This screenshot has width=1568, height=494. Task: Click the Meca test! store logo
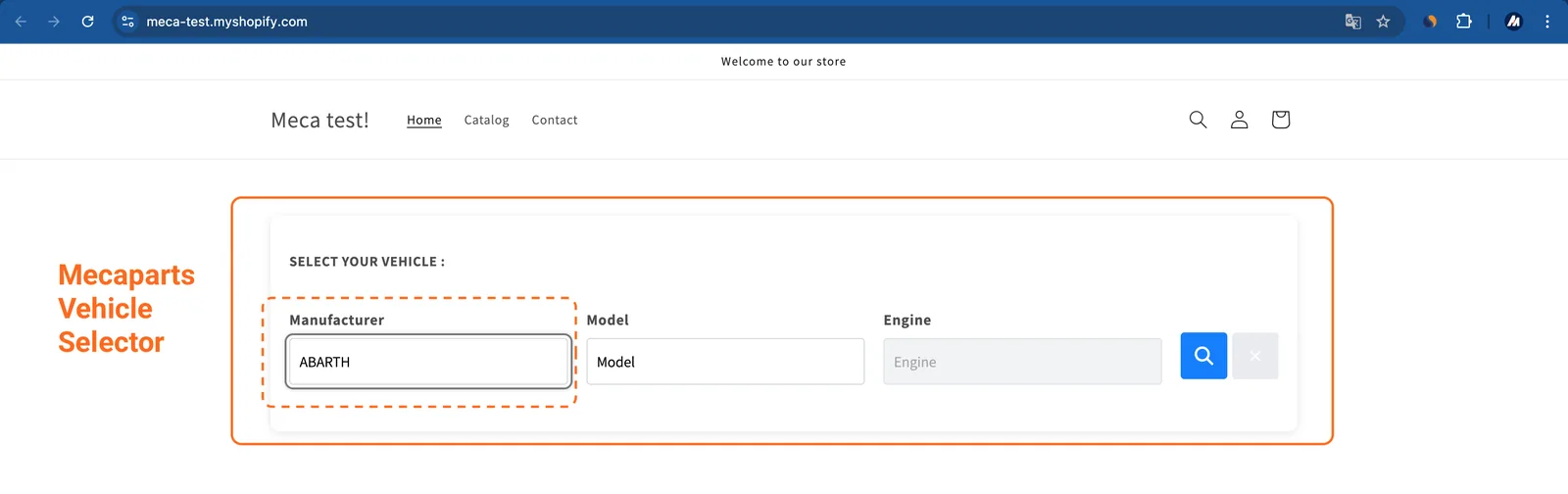click(319, 120)
